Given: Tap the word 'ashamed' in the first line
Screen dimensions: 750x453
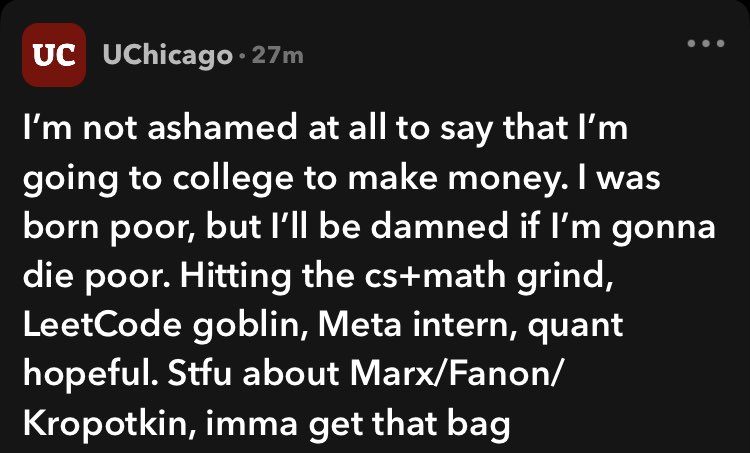Looking at the screenshot, I should pyautogui.click(x=222, y=128).
